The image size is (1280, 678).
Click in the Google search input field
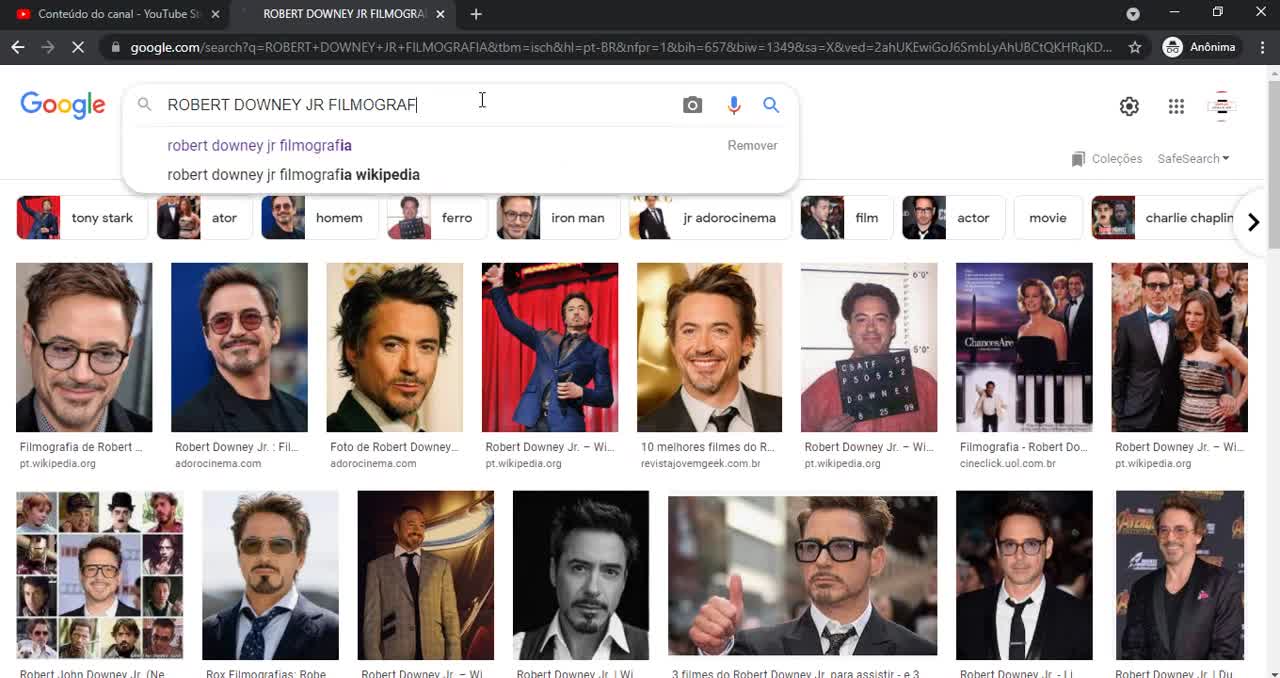coord(415,105)
